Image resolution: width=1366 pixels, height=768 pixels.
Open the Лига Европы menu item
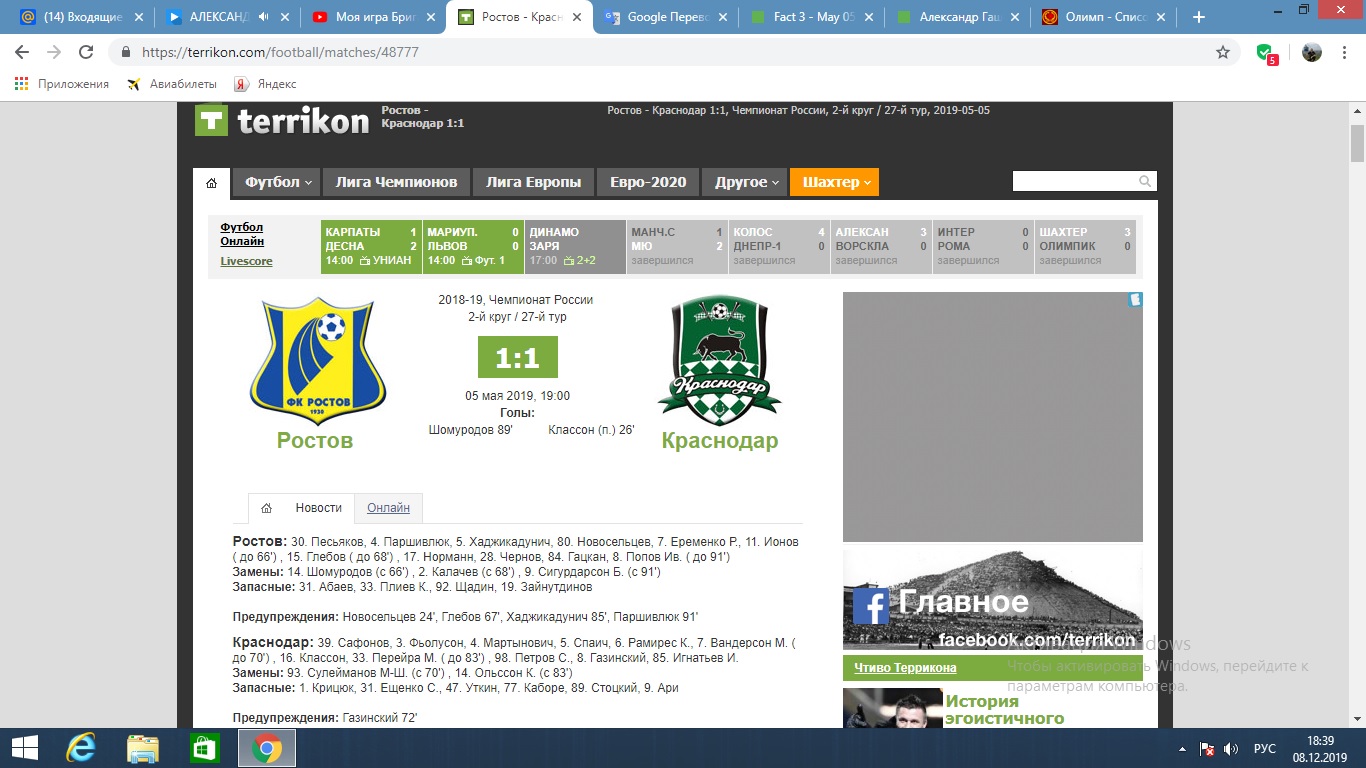coord(533,182)
